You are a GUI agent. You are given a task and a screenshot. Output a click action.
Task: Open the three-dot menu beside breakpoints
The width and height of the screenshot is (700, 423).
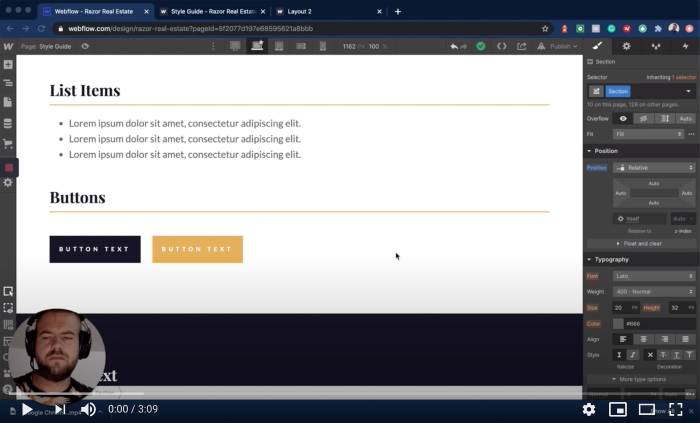(x=213, y=46)
